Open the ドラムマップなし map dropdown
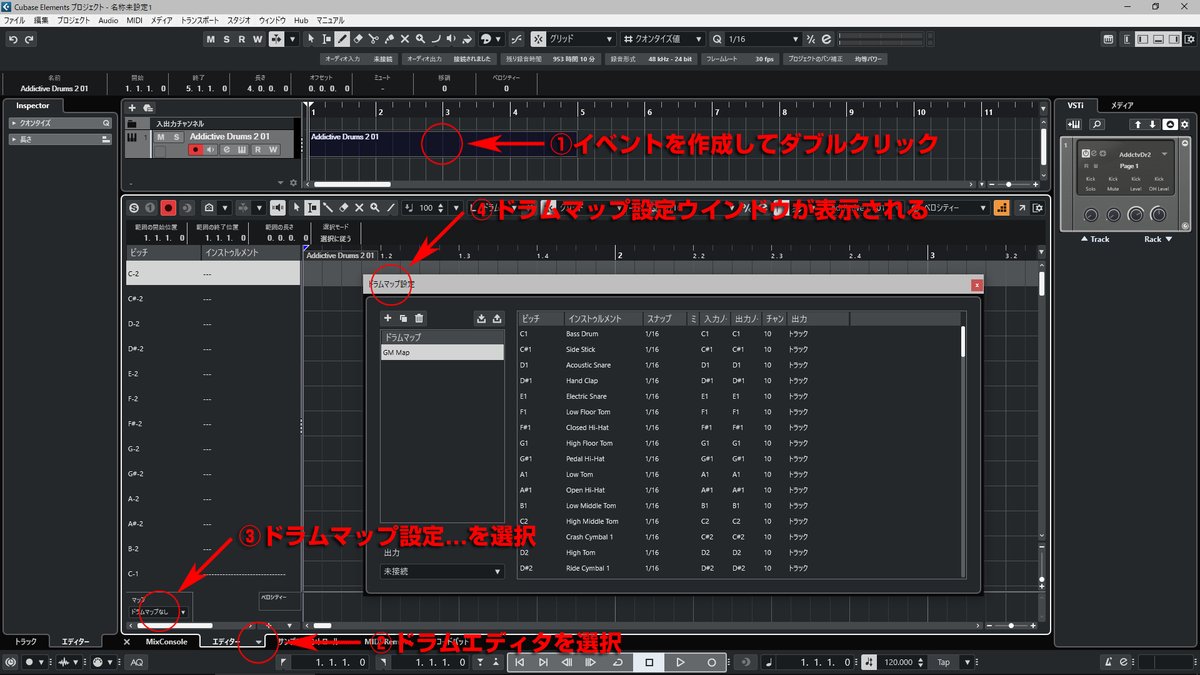 click(x=158, y=611)
